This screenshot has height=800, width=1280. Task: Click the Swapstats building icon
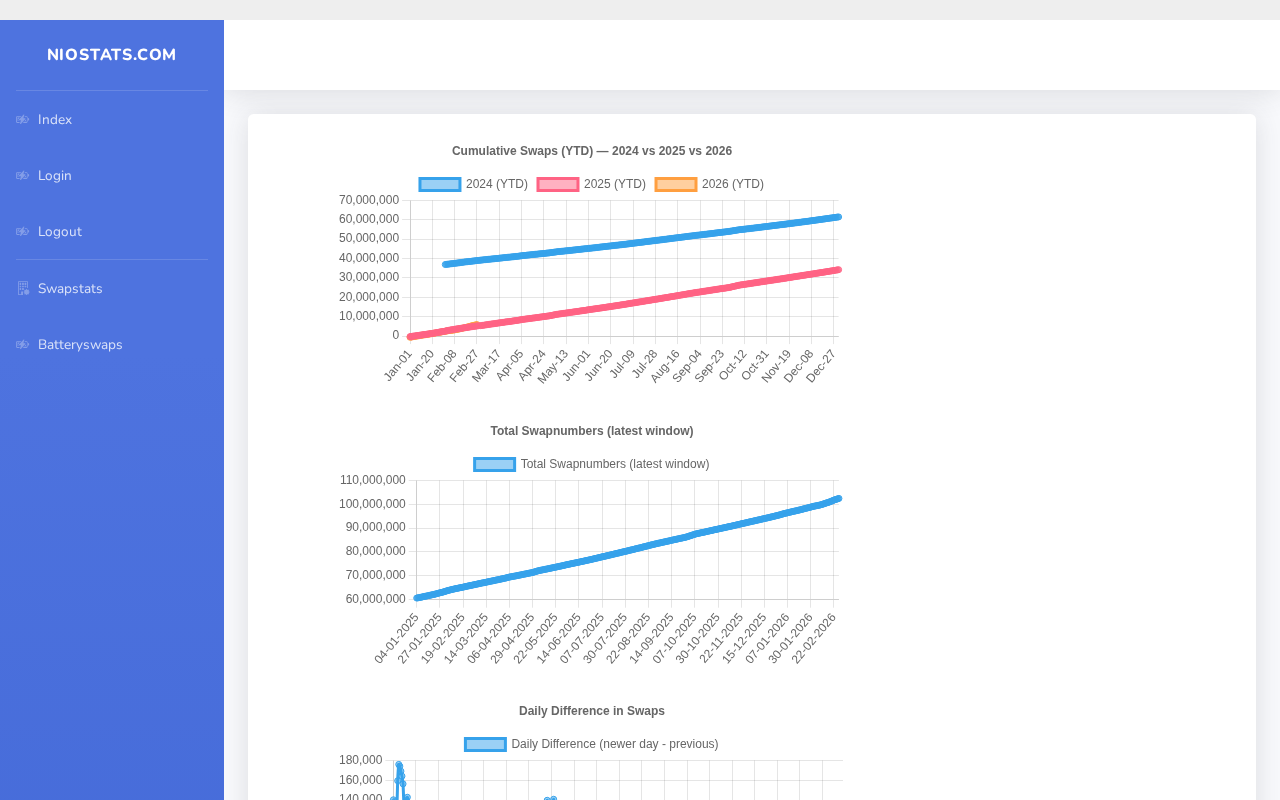point(22,289)
